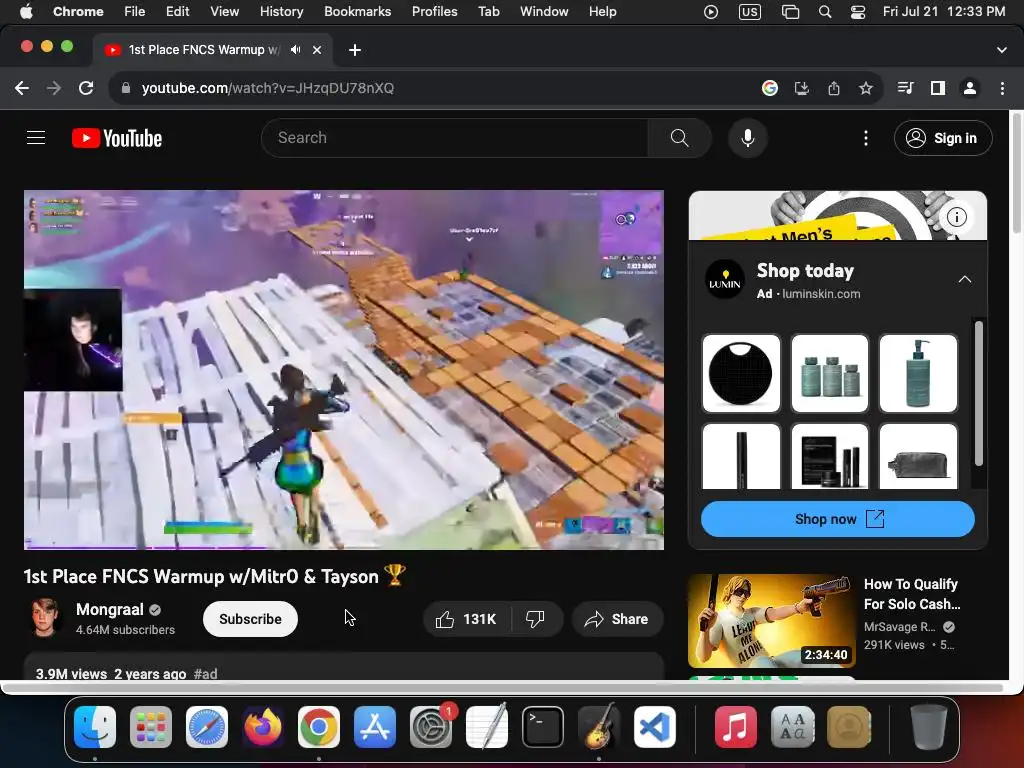Open Spotlight search in menu bar
This screenshot has height=768, width=1024.
tap(825, 12)
